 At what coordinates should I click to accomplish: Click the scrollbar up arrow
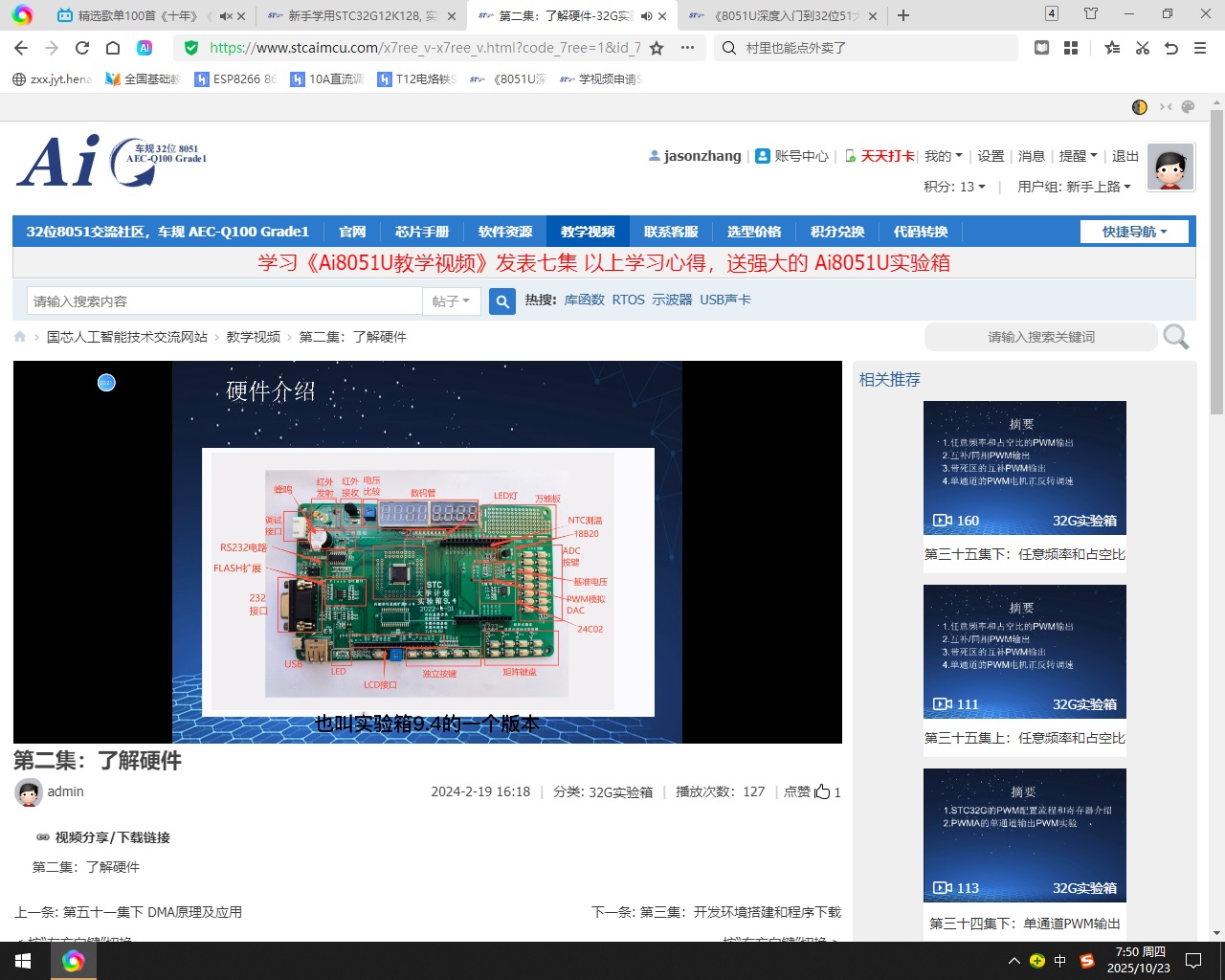click(x=1216, y=101)
